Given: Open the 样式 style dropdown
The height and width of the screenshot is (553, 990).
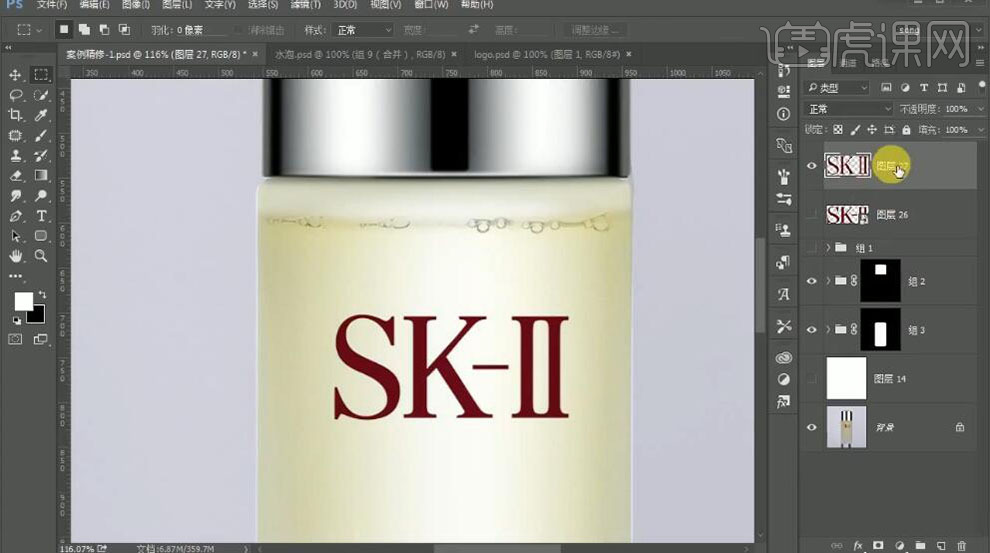Looking at the screenshot, I should pos(364,30).
